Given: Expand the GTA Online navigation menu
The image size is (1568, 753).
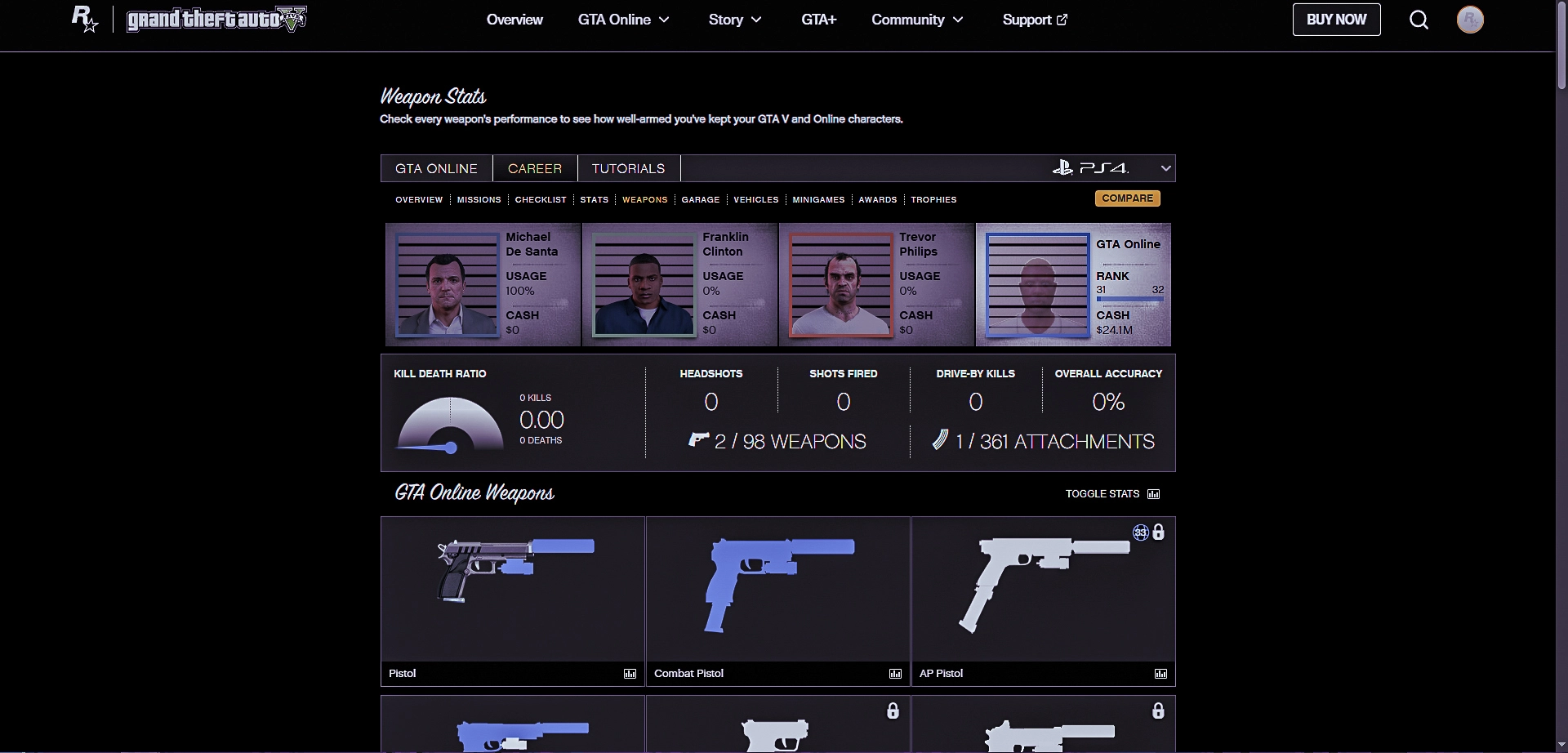Looking at the screenshot, I should pyautogui.click(x=623, y=20).
